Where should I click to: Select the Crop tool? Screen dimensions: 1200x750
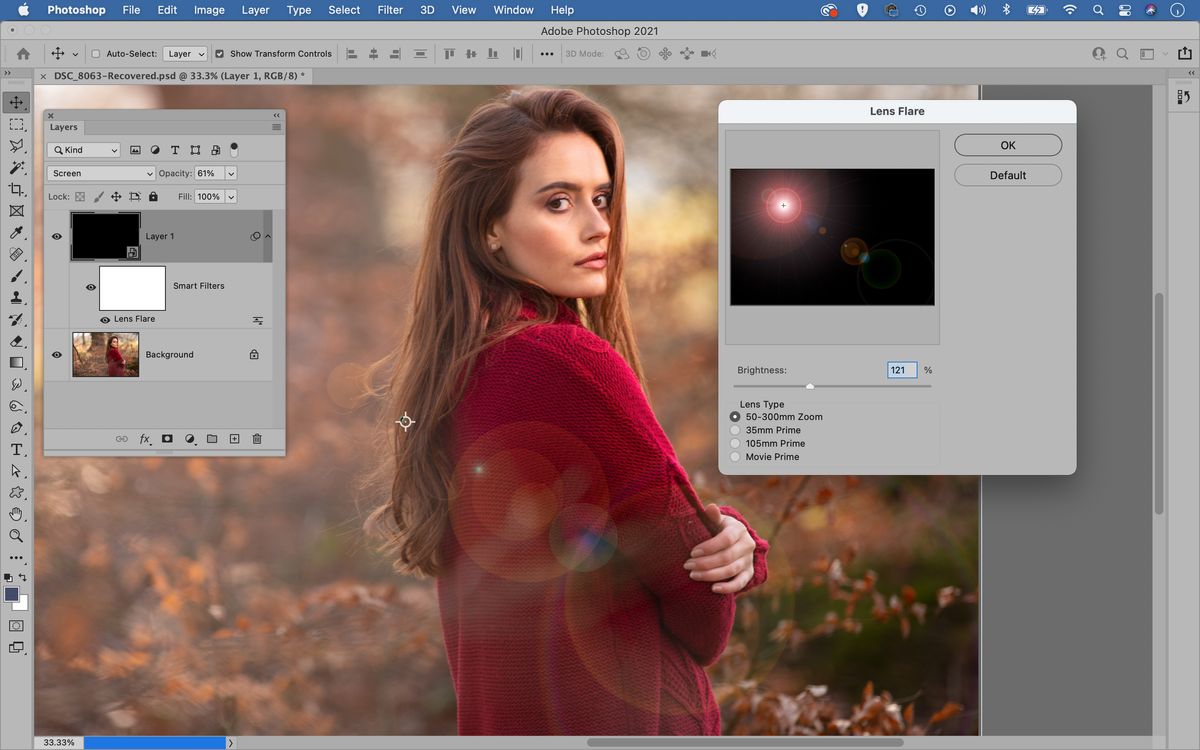point(16,190)
